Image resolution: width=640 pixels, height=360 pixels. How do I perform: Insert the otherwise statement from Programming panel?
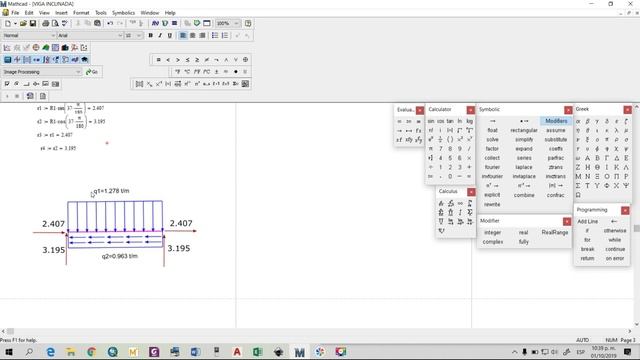point(615,231)
